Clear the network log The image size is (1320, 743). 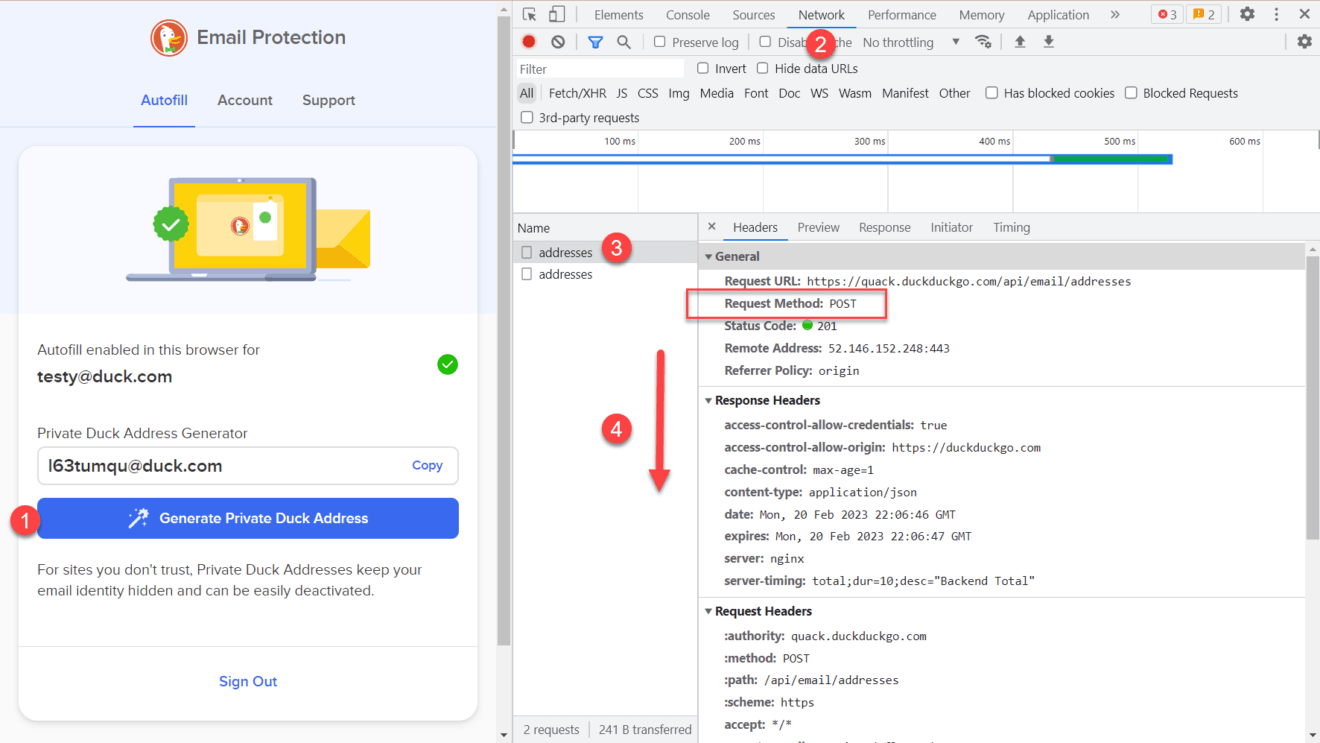tap(558, 42)
